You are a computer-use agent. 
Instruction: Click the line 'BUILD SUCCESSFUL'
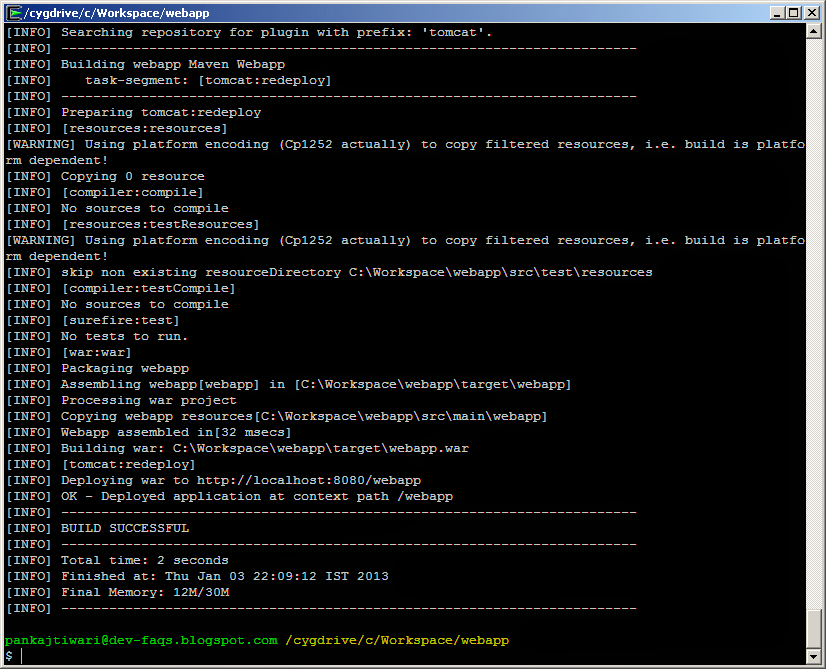(x=97, y=528)
